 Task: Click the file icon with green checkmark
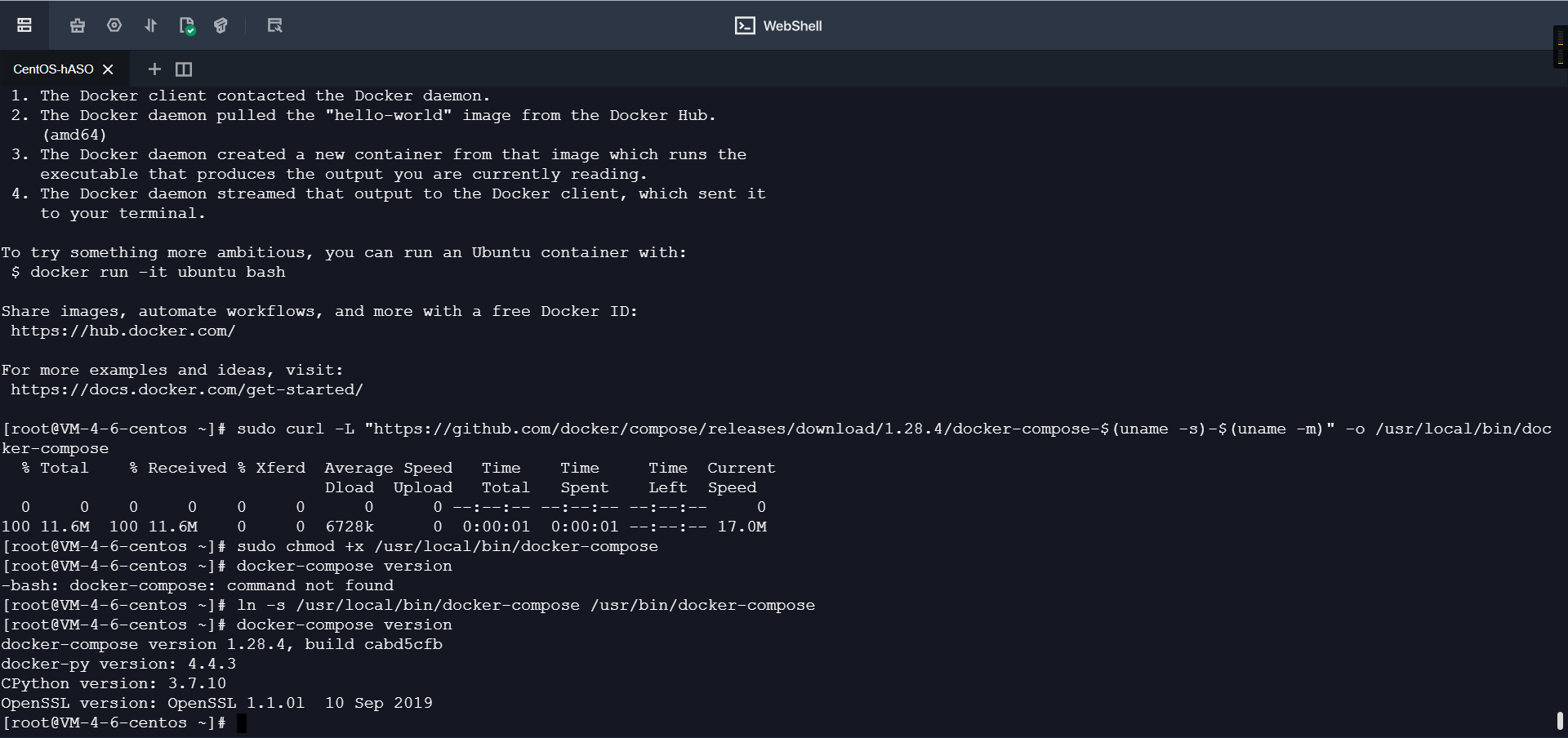[187, 26]
